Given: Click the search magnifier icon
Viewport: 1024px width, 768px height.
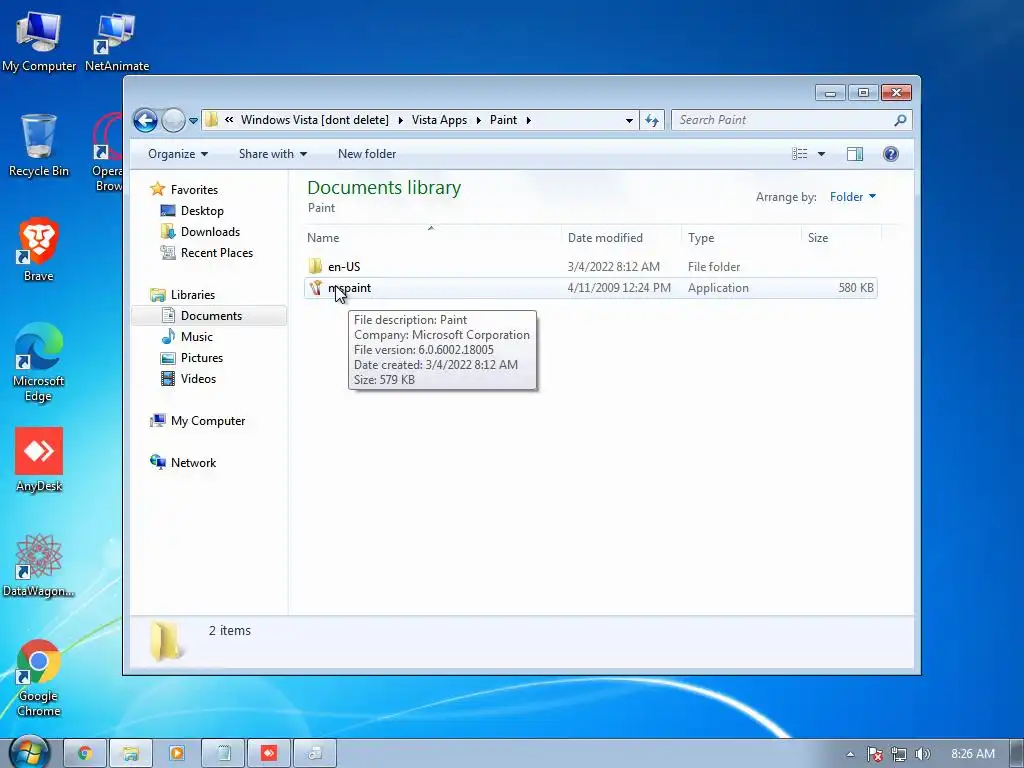Looking at the screenshot, I should pos(900,120).
